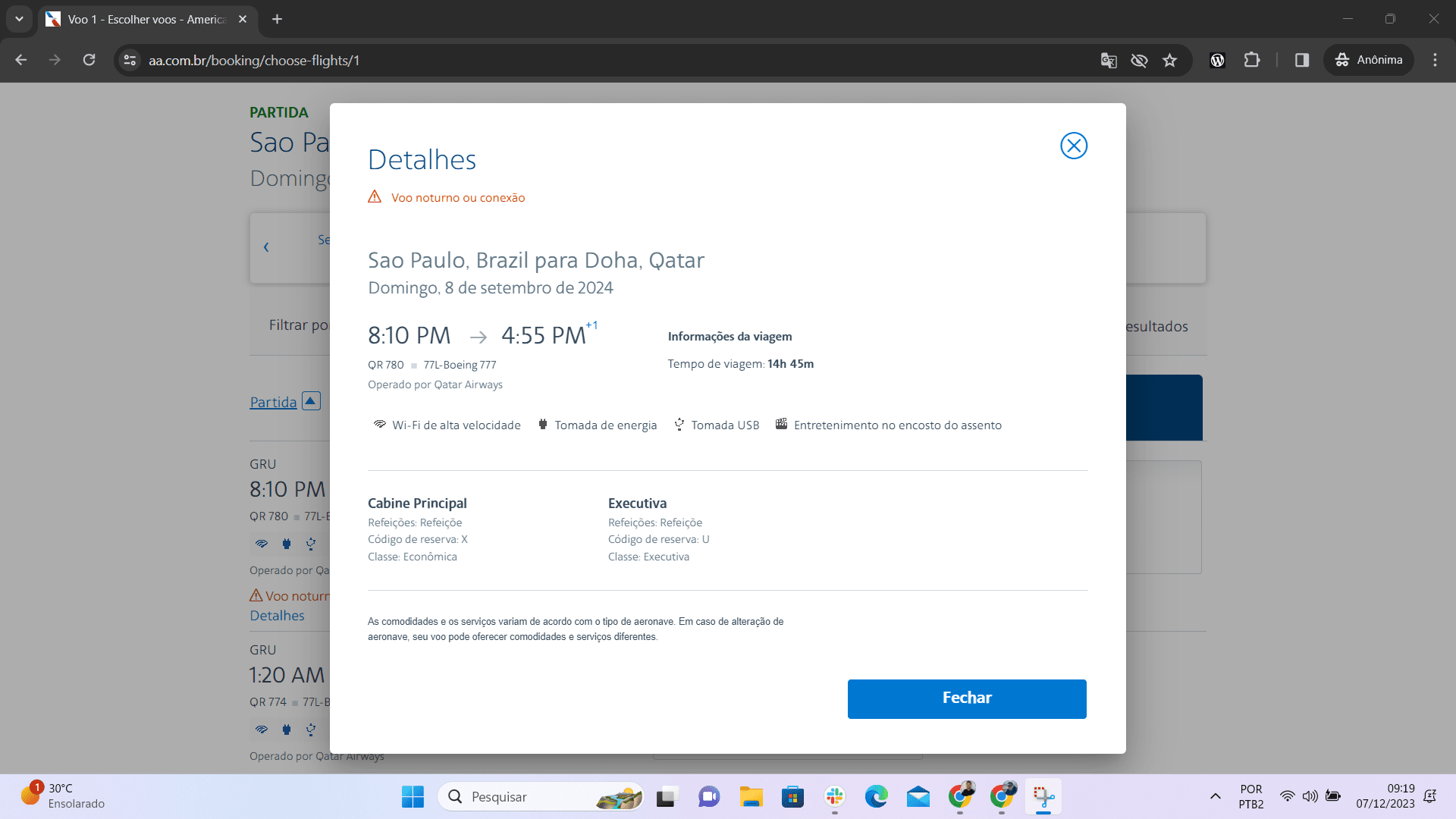The image size is (1456, 819).
Task: Click the address bar URL field
Action: point(607,61)
